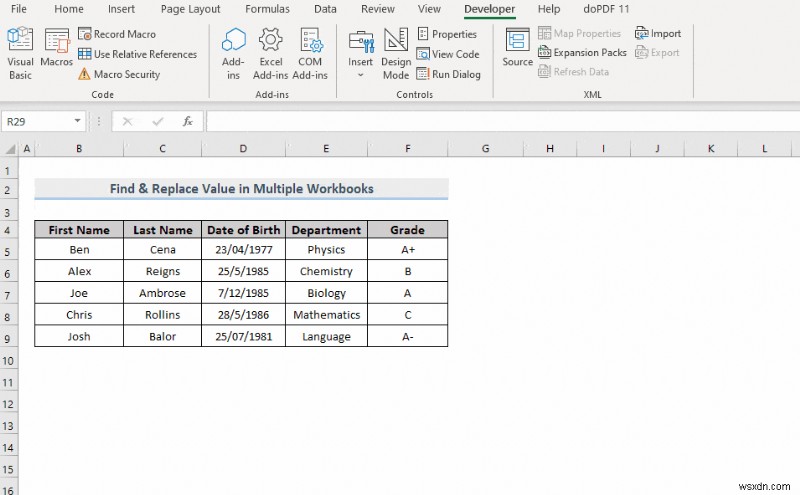Open the View tab
800x495 pixels.
(429, 9)
